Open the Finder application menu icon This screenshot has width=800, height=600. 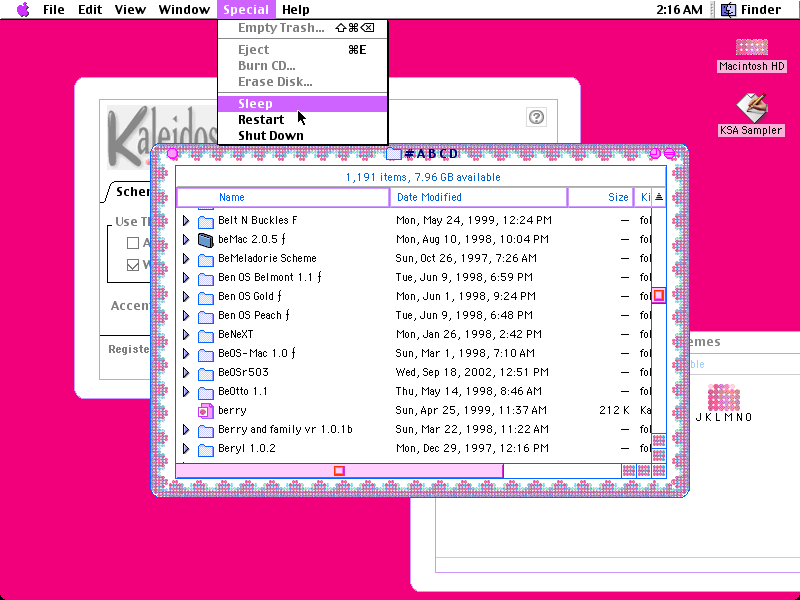(729, 10)
